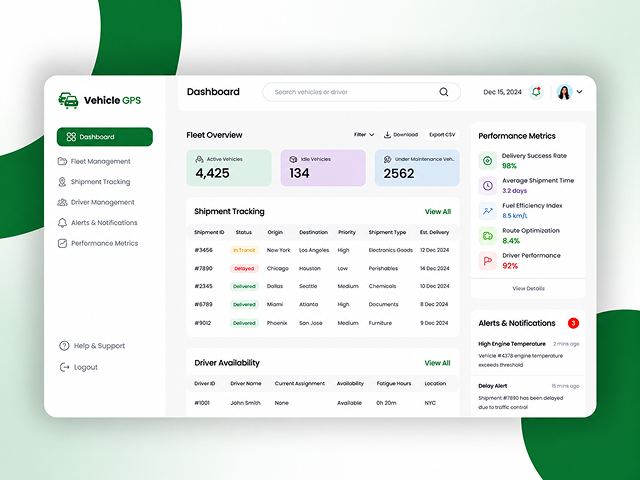Click View Details under Performance Metrics
Viewport: 640px width, 480px height.
pos(528,288)
